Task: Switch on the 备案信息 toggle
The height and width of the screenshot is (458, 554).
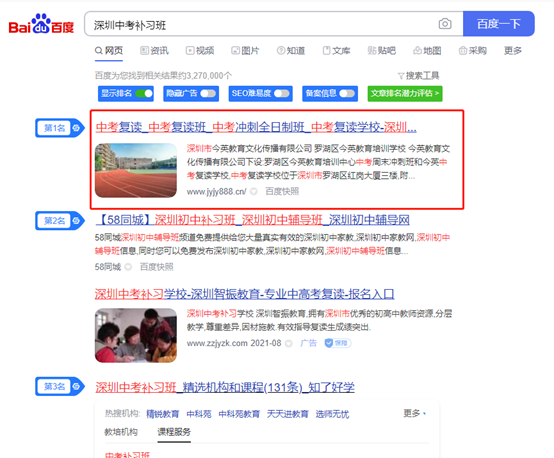Action: pyautogui.click(x=347, y=93)
